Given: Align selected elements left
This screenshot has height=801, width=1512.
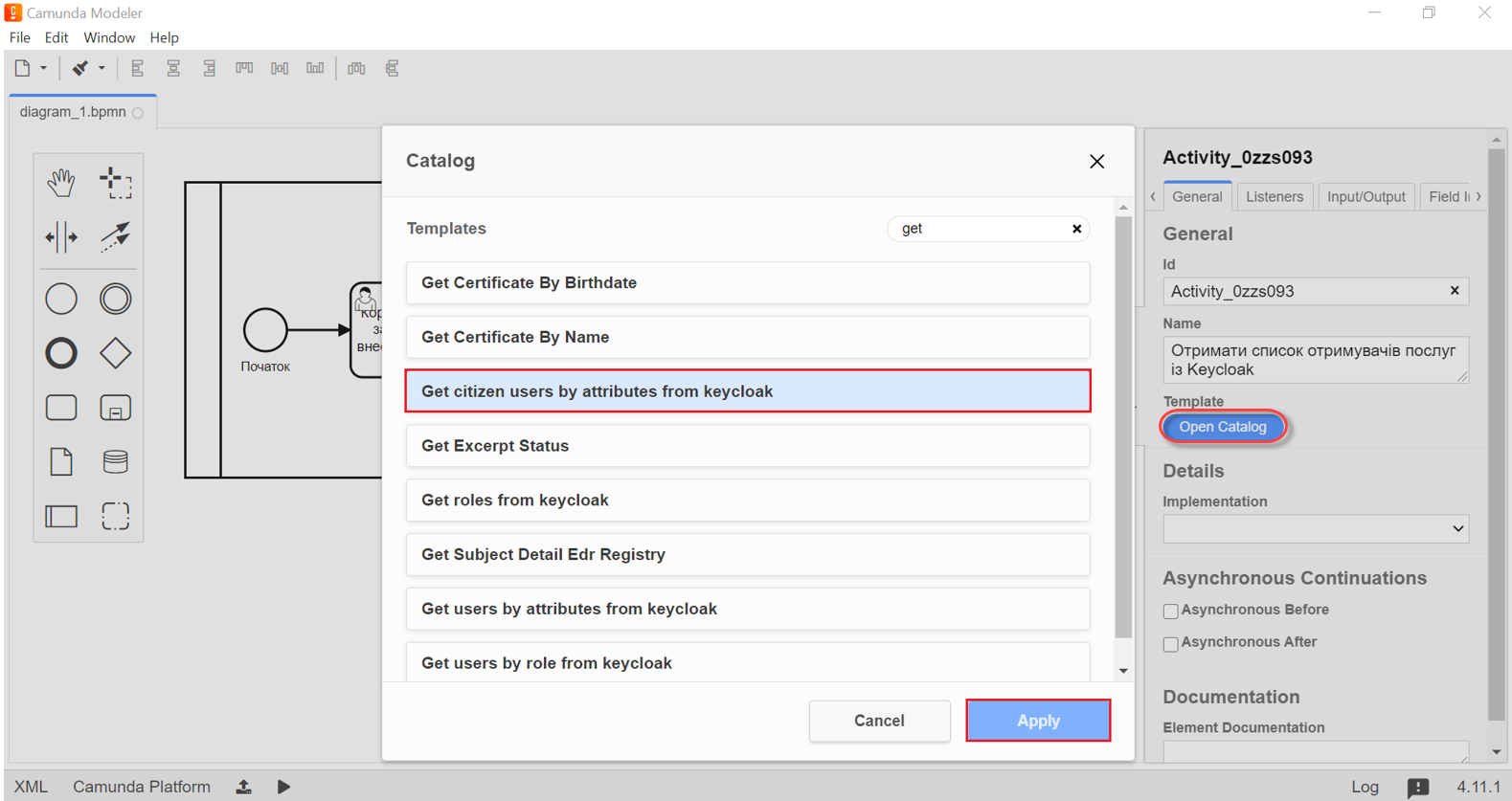Looking at the screenshot, I should click(x=138, y=68).
